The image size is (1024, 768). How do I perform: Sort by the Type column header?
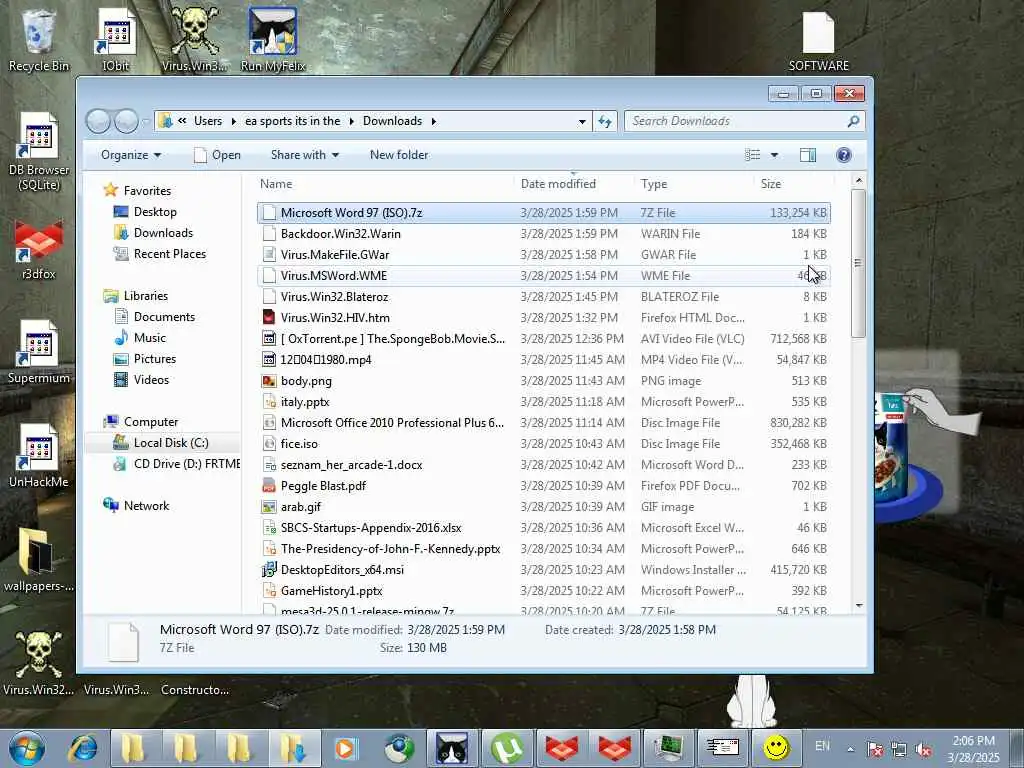[694, 184]
